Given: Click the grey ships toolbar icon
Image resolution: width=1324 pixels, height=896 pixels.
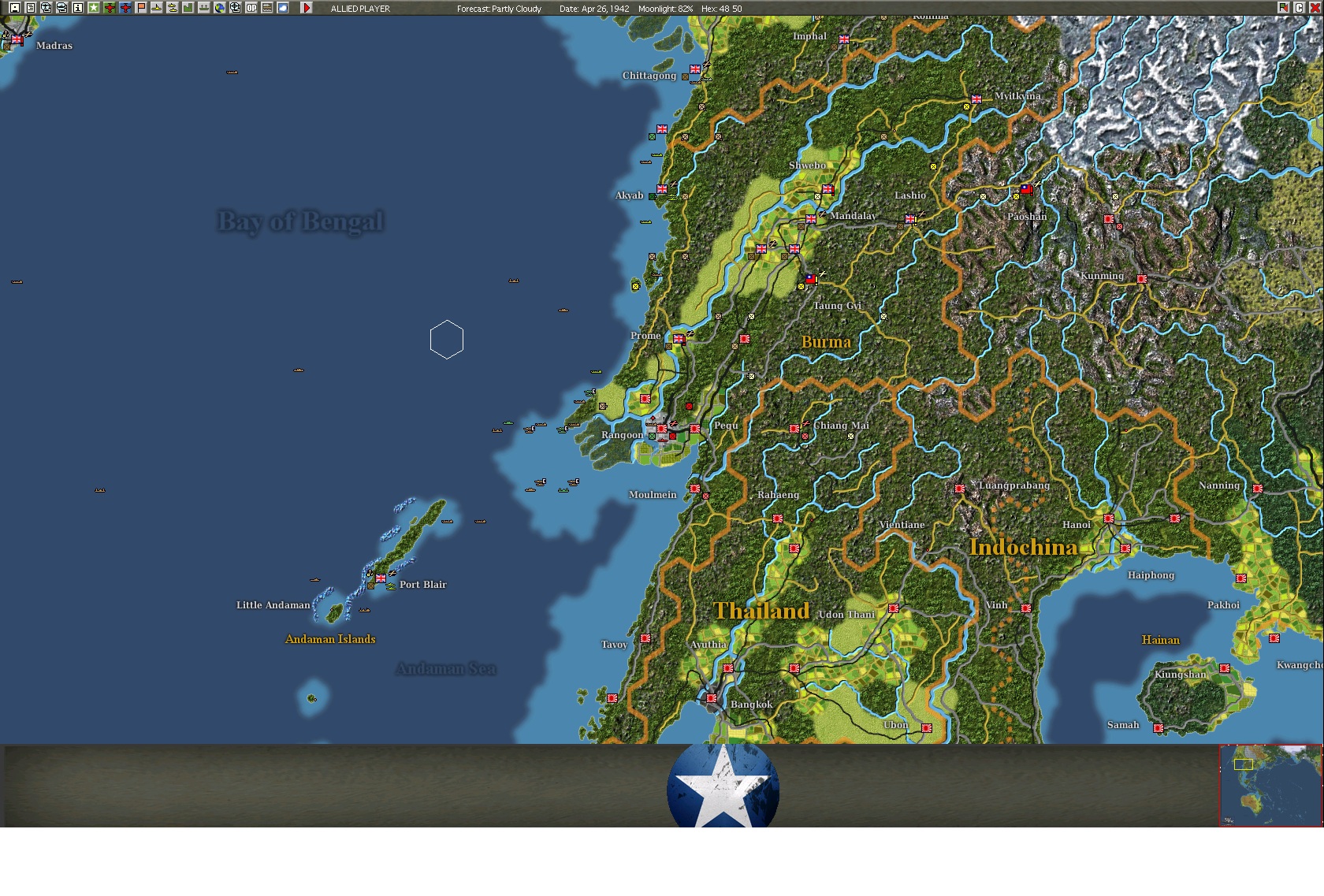Looking at the screenshot, I should 204,8.
